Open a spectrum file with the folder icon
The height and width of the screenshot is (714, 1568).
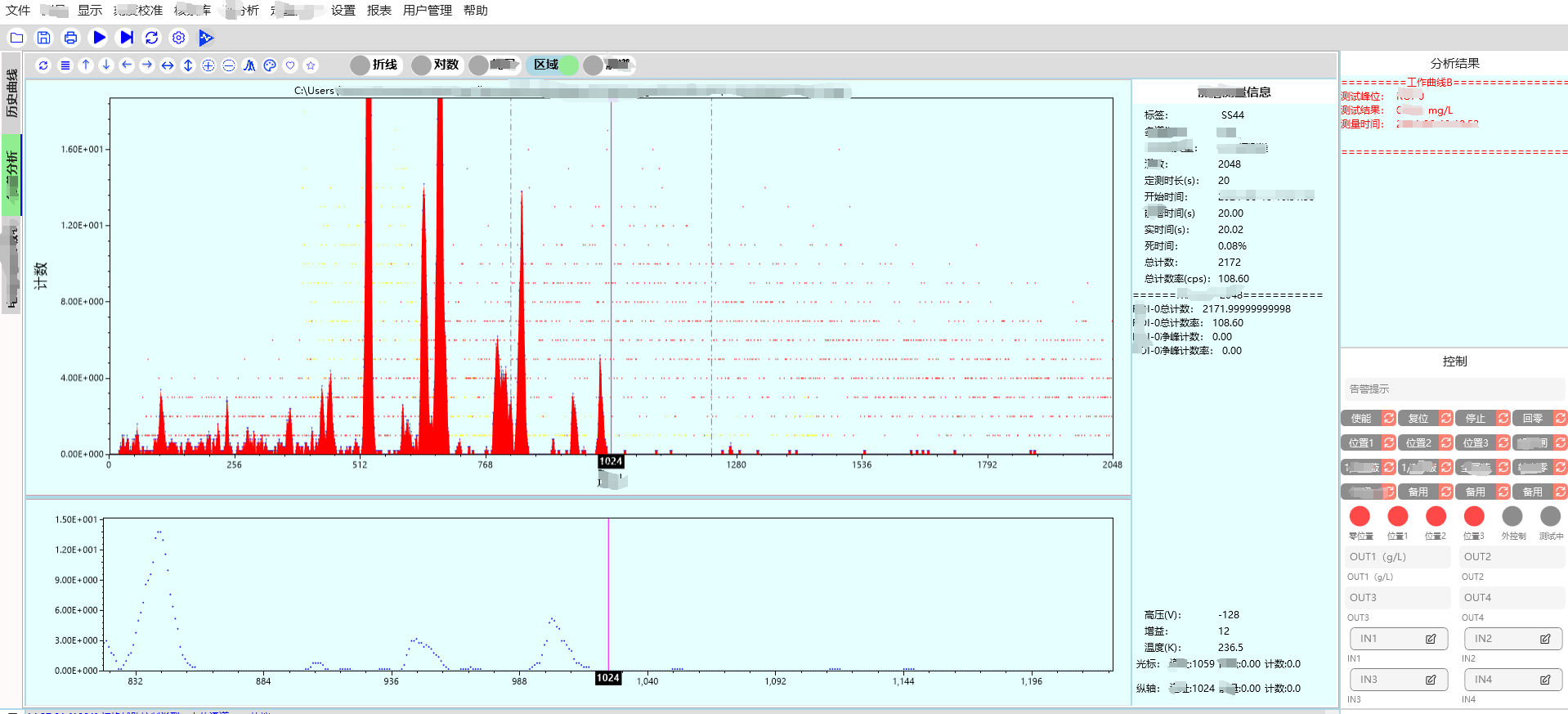click(x=16, y=38)
